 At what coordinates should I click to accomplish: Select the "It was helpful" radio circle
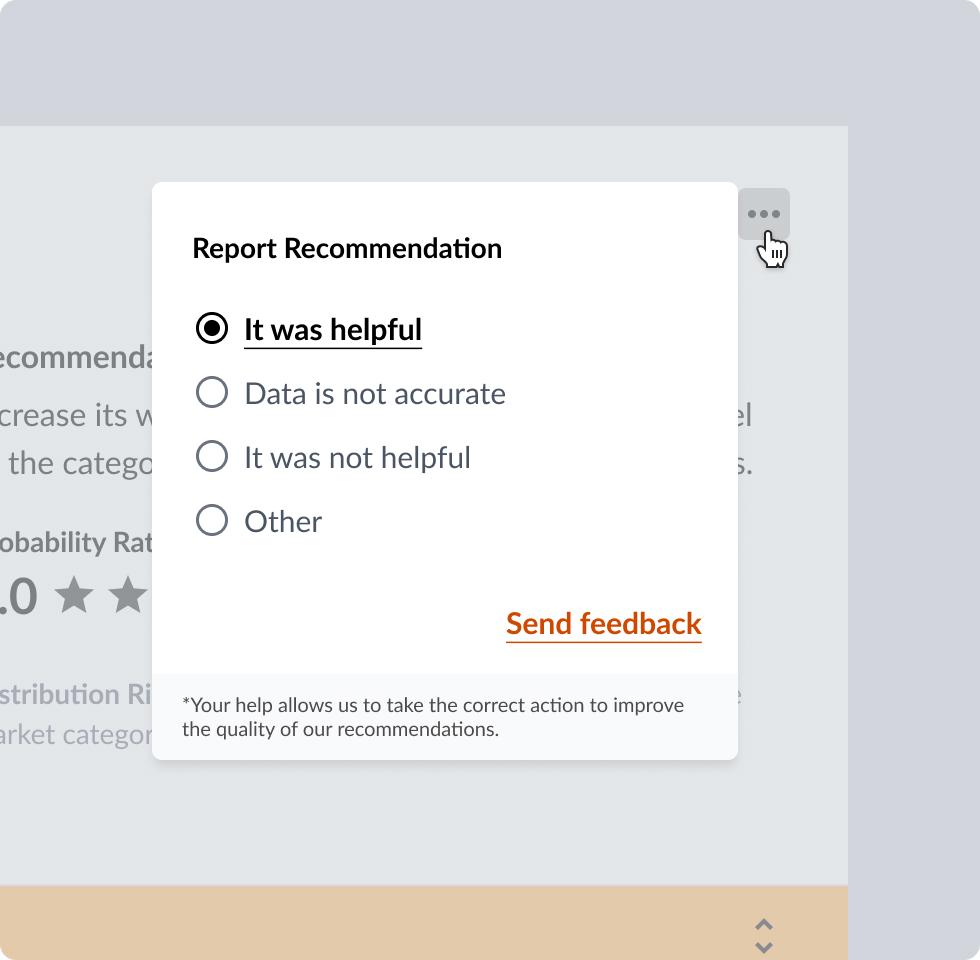pos(212,329)
